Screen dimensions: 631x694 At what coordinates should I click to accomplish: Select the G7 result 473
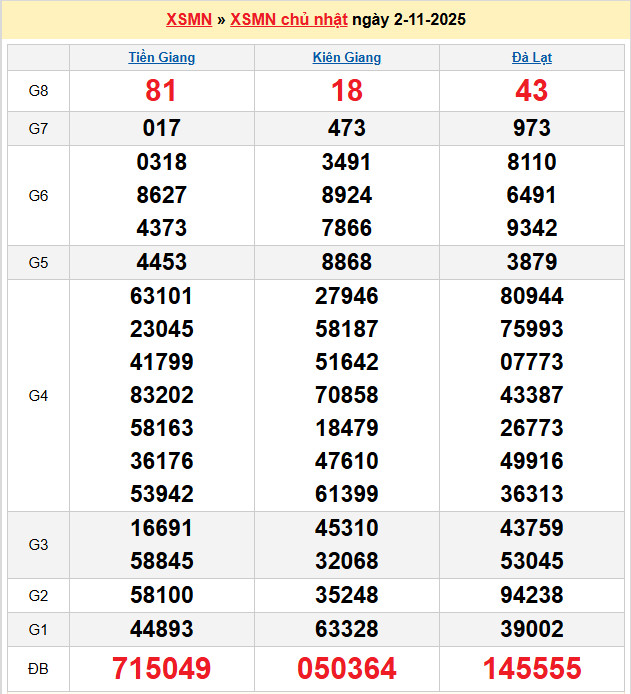[x=347, y=128]
